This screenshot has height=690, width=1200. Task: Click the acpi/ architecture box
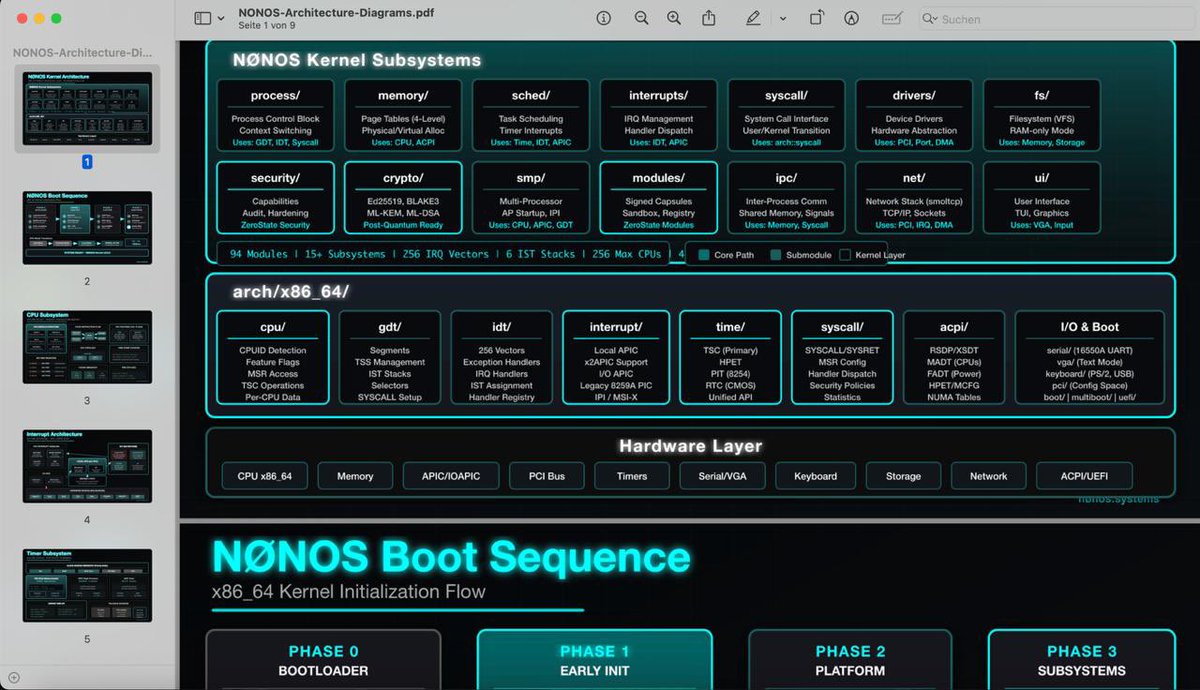954,358
